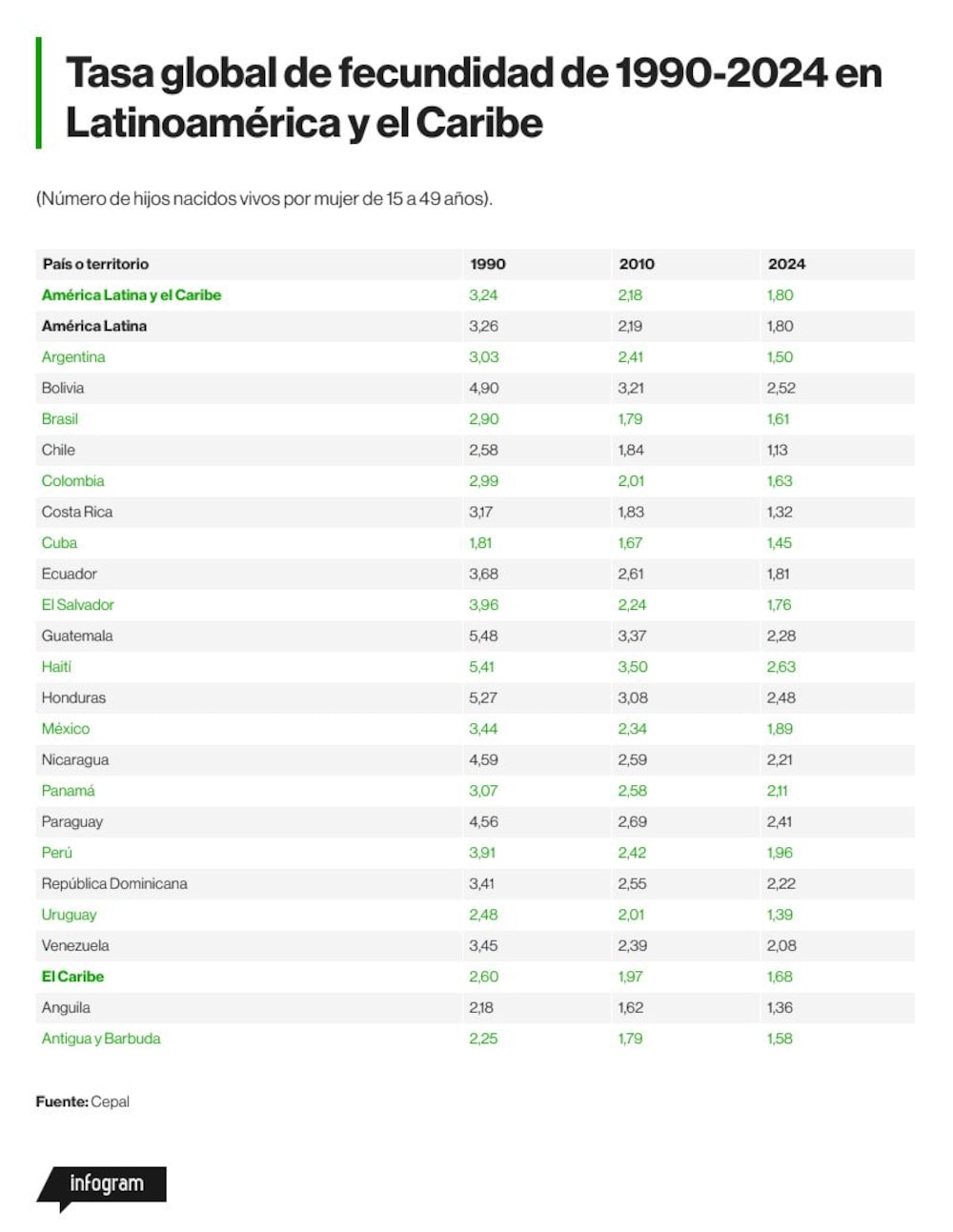Select the Bolivia row label

[63, 388]
